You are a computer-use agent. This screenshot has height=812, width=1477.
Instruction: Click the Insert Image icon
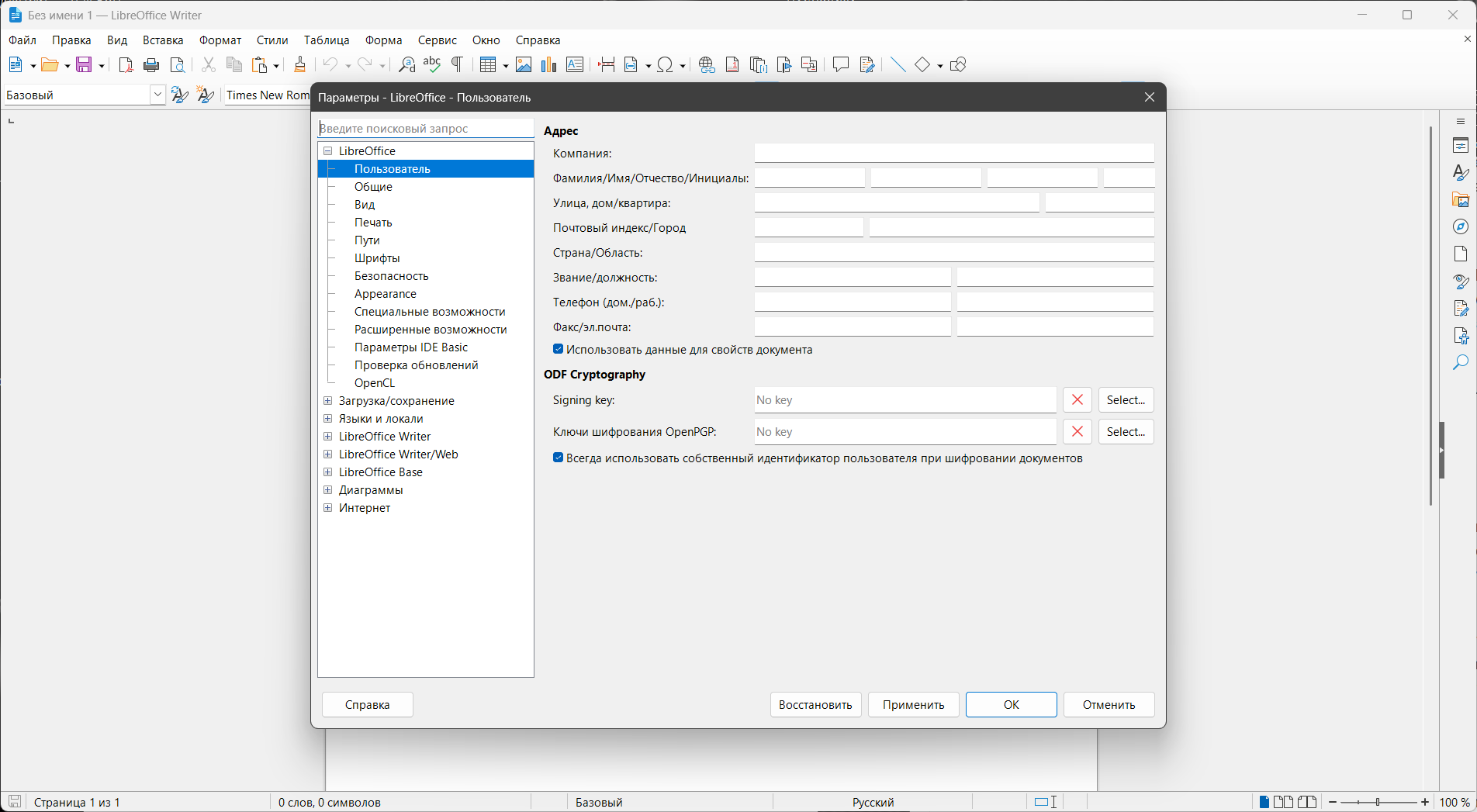524,65
